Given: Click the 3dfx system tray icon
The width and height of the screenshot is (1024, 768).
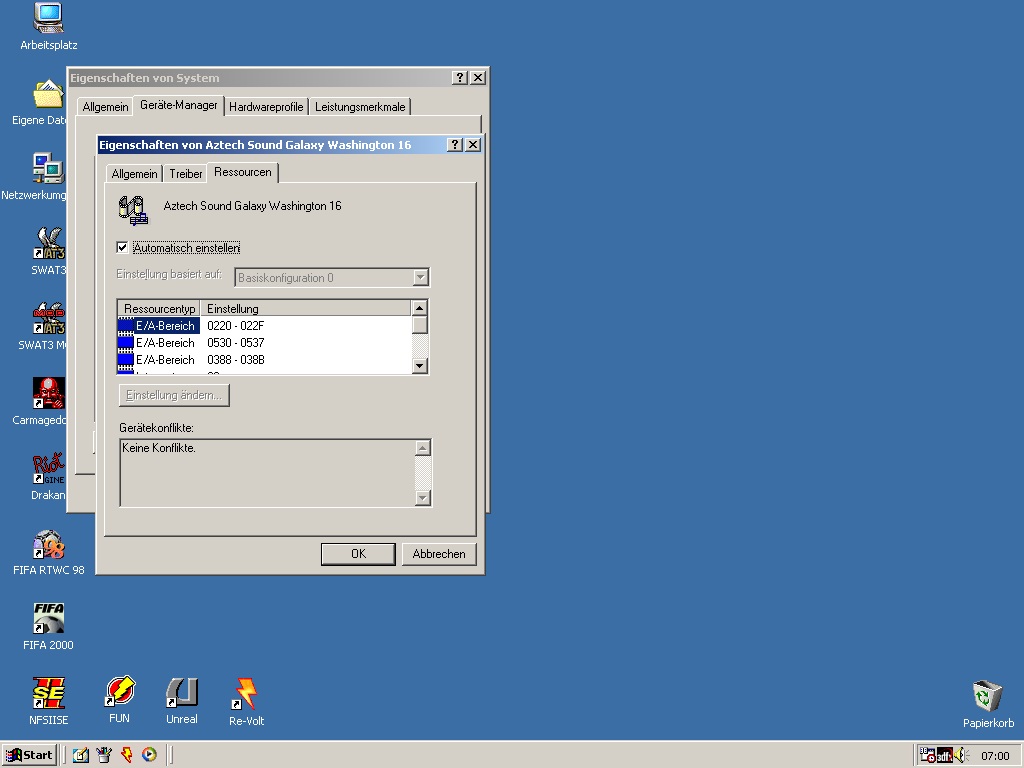Looking at the screenshot, I should point(944,755).
